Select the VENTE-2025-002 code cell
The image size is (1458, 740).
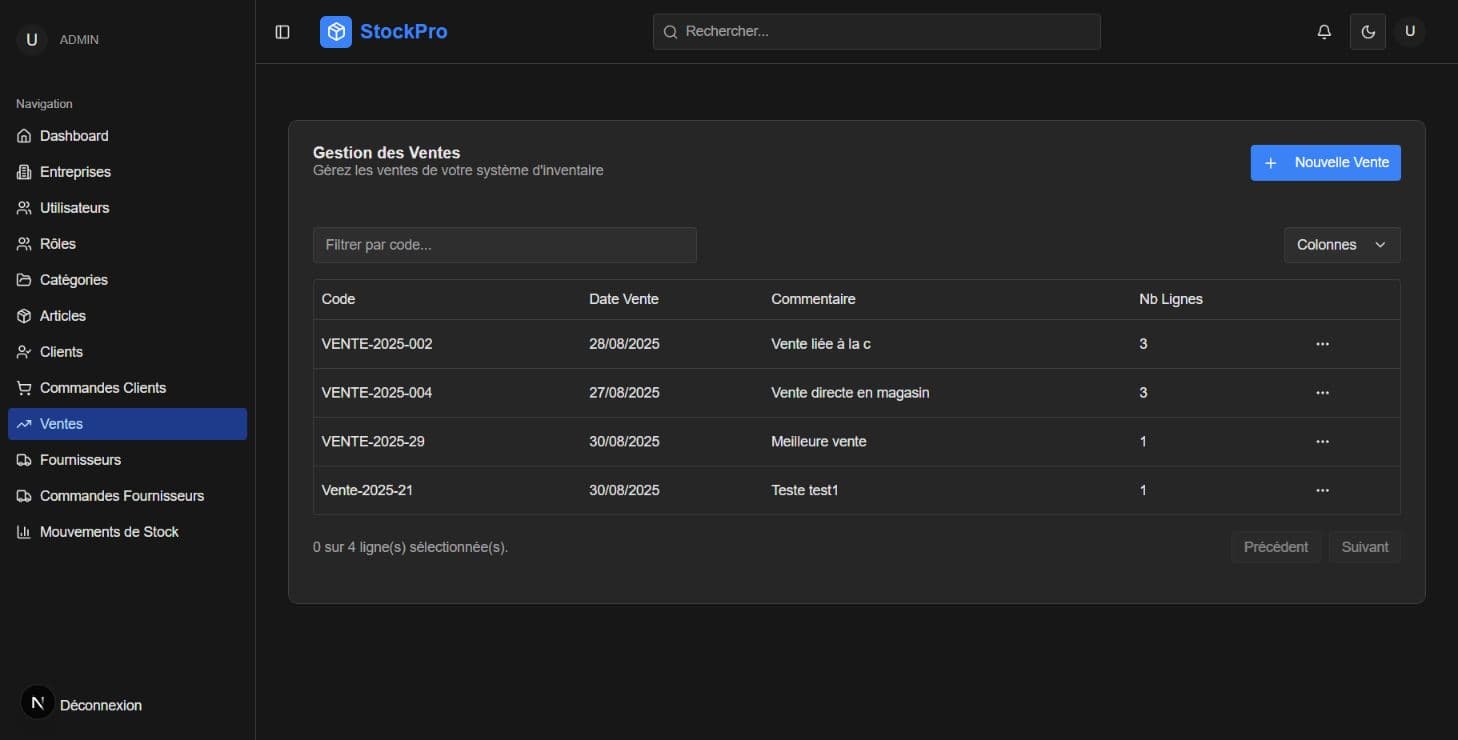(377, 344)
